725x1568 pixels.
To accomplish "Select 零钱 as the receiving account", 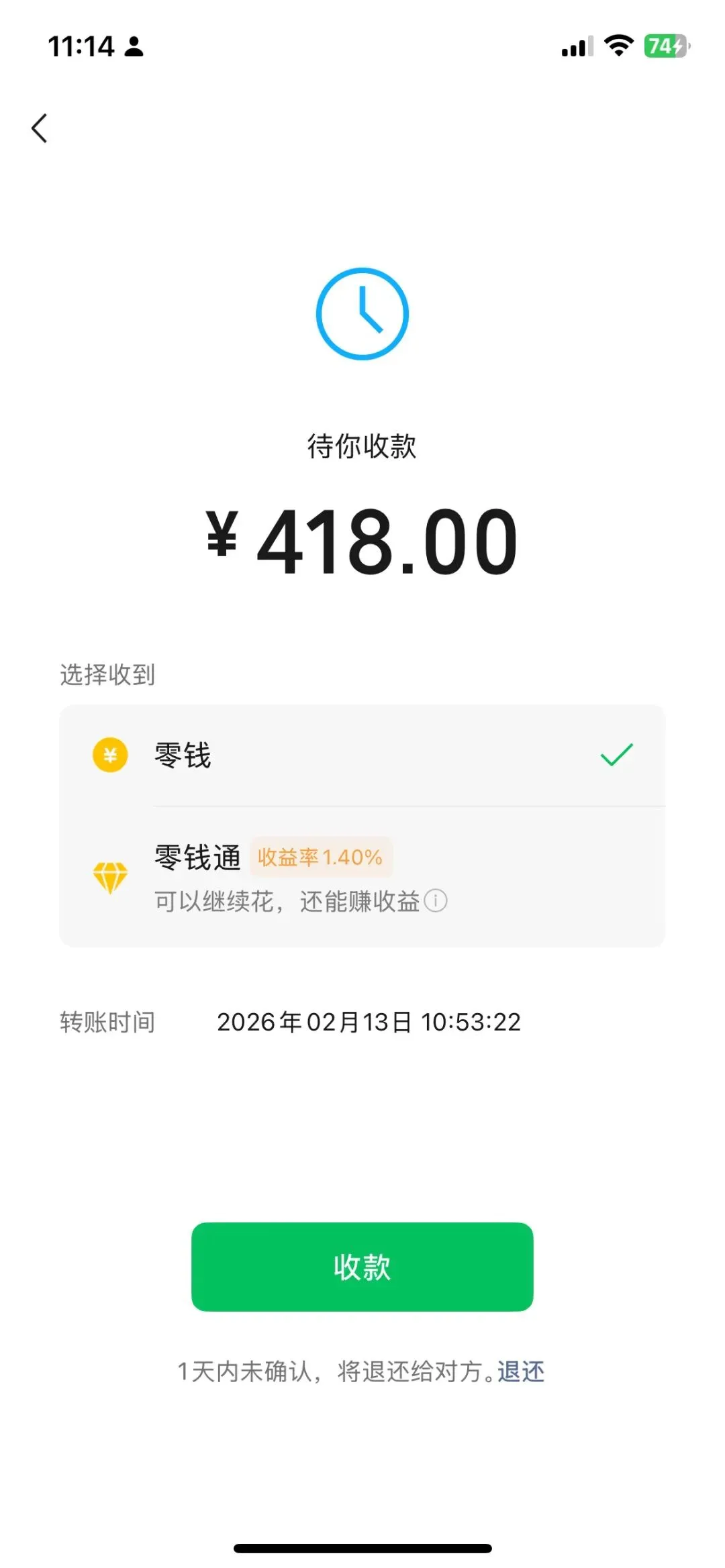I will tap(362, 755).
